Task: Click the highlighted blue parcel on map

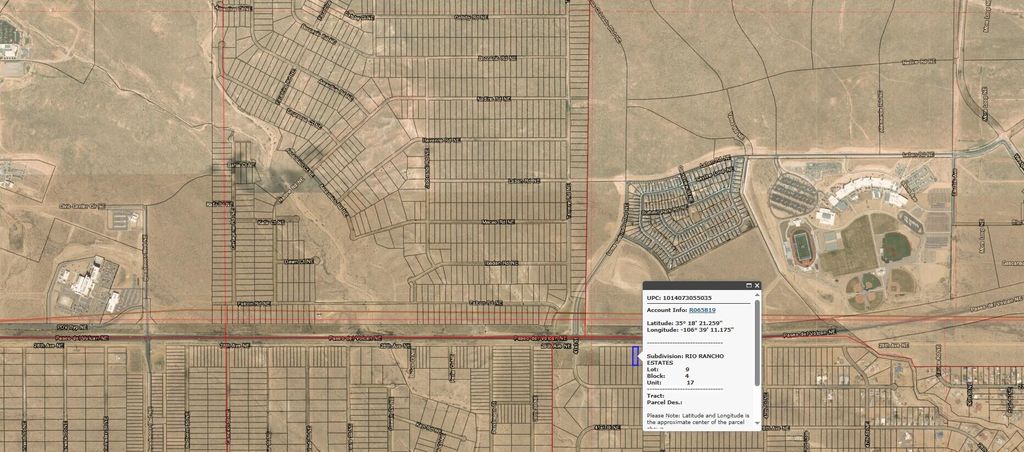Action: 636,355
